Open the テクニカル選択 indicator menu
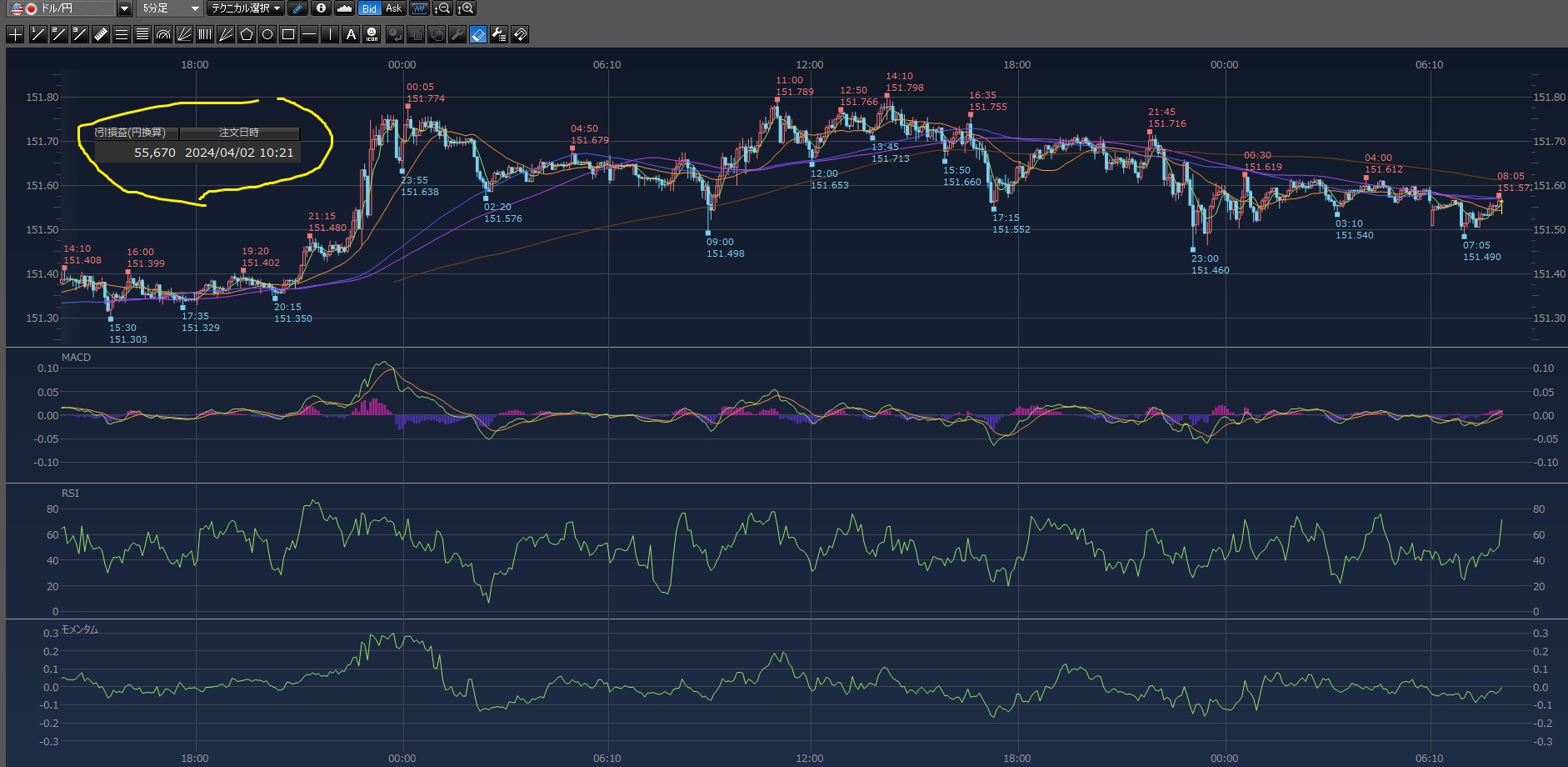Viewport: 1568px width, 767px height. 246,8
